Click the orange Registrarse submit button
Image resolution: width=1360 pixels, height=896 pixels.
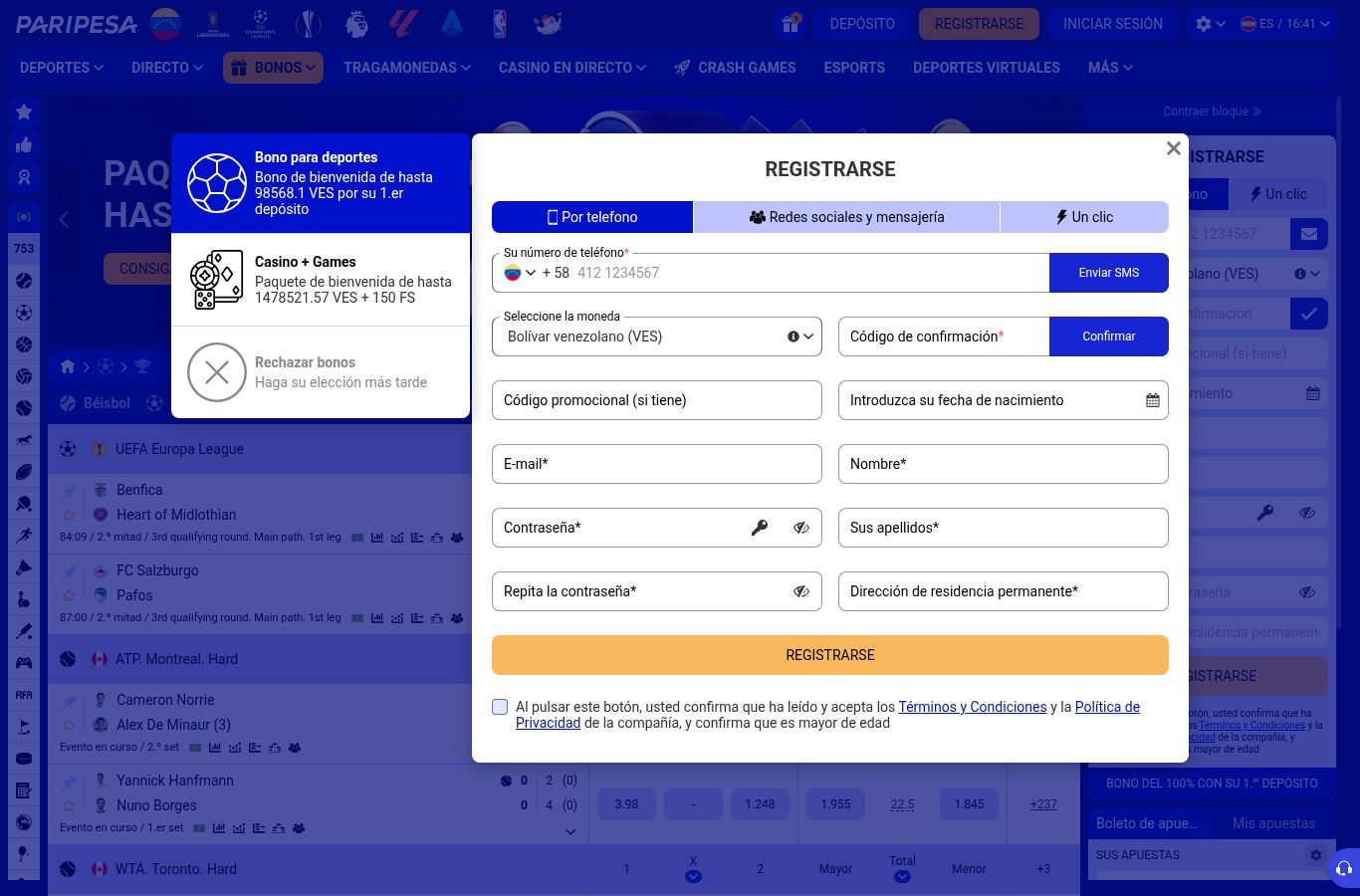[830, 655]
